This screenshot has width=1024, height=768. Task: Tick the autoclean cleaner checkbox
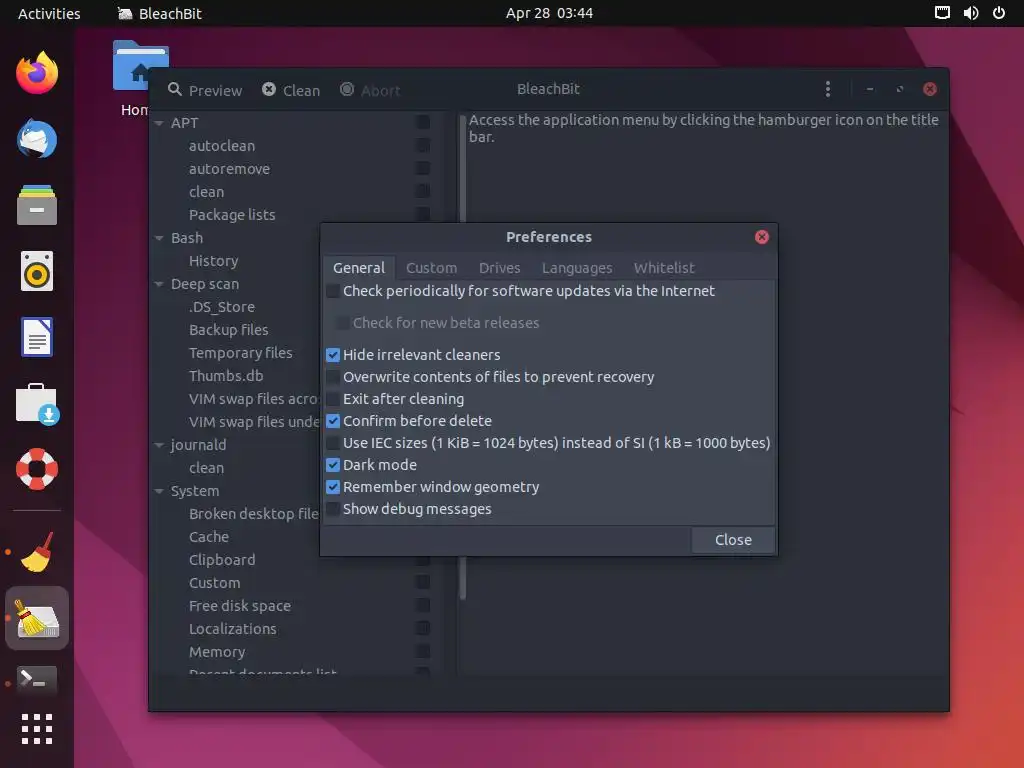click(x=423, y=146)
